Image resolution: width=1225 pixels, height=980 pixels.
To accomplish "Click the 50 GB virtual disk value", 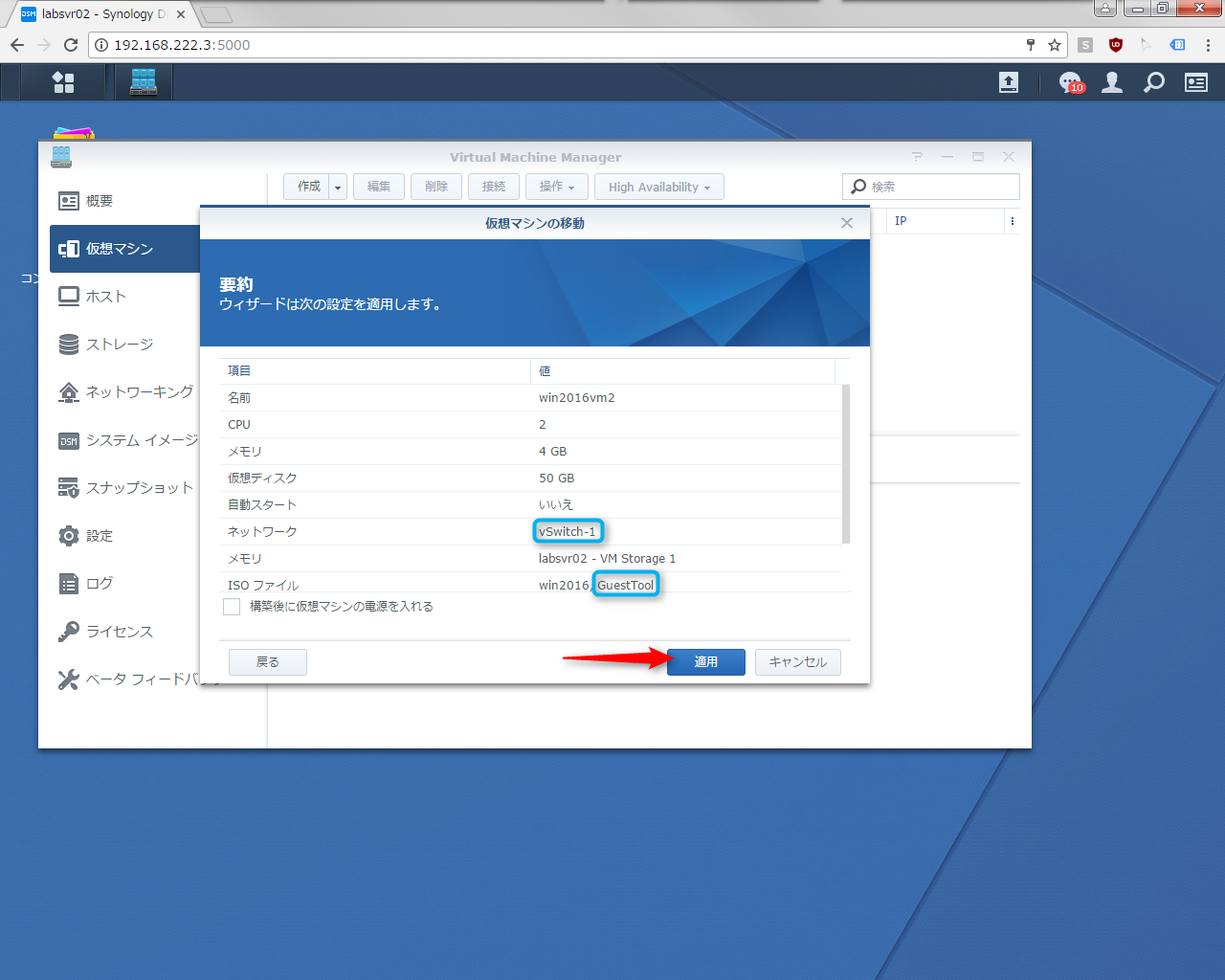I will (557, 479).
